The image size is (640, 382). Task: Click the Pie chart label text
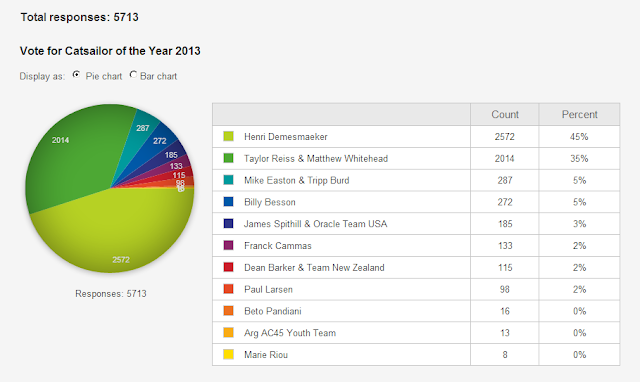[x=104, y=76]
